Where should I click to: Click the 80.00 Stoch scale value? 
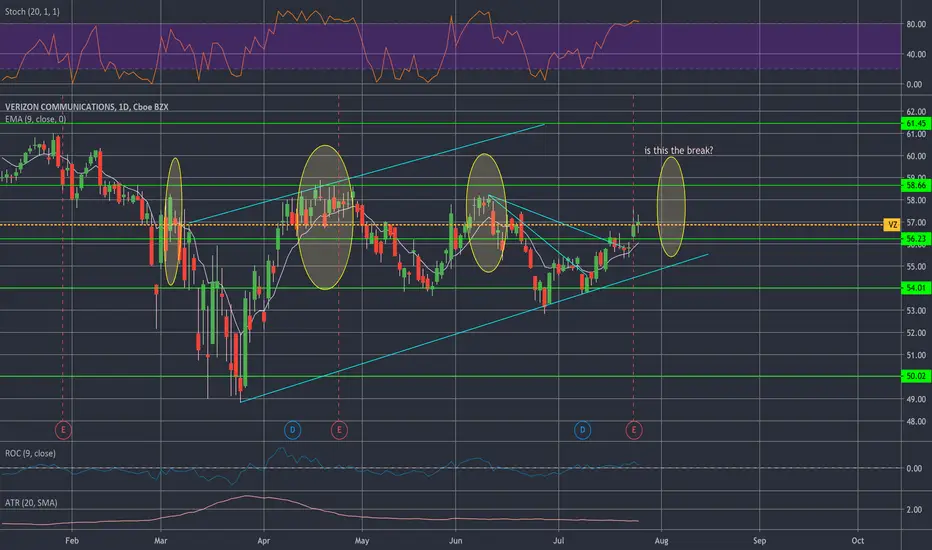[915, 24]
